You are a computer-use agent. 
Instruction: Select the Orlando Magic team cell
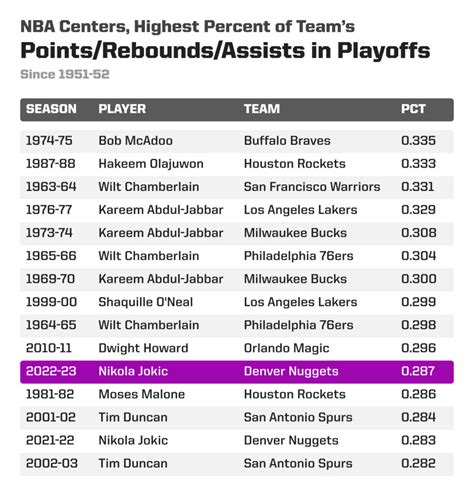tap(287, 348)
